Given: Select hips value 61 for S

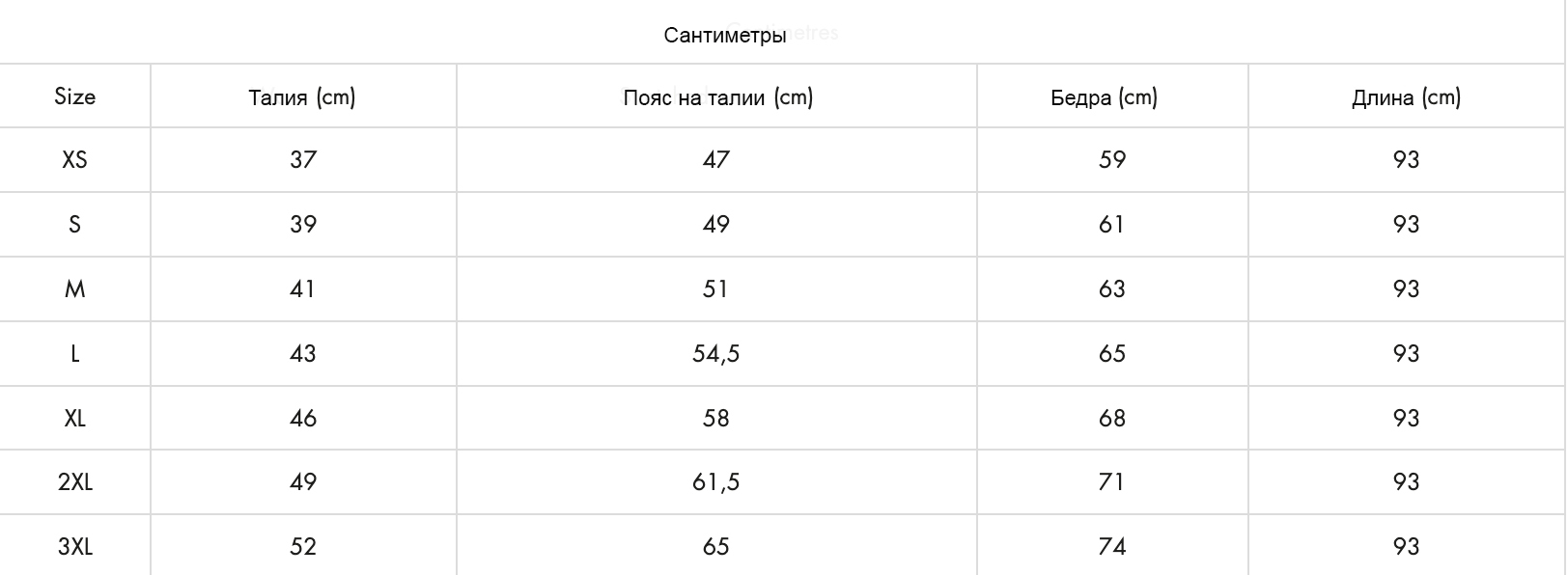Looking at the screenshot, I should pyautogui.click(x=1112, y=225).
